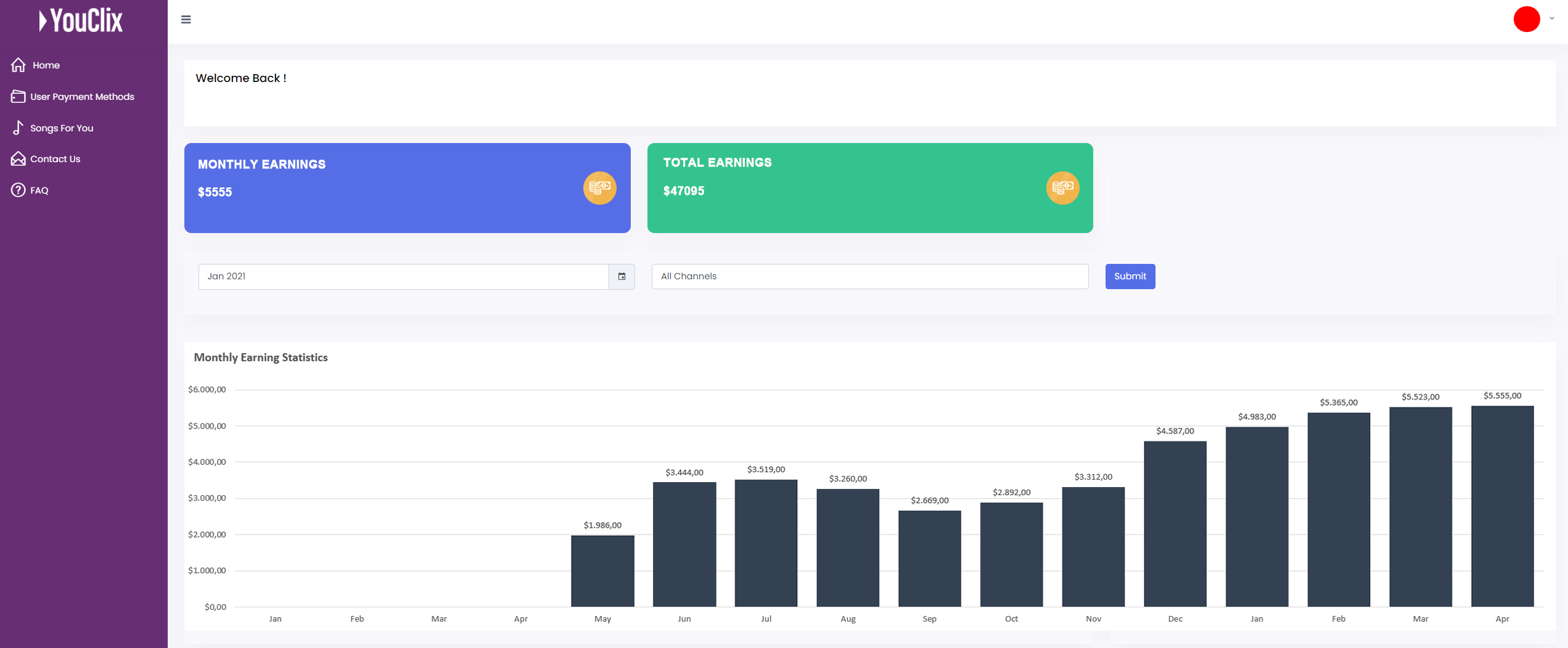This screenshot has height=648, width=1568.
Task: Click the Contact Us envelope icon
Action: pos(18,158)
